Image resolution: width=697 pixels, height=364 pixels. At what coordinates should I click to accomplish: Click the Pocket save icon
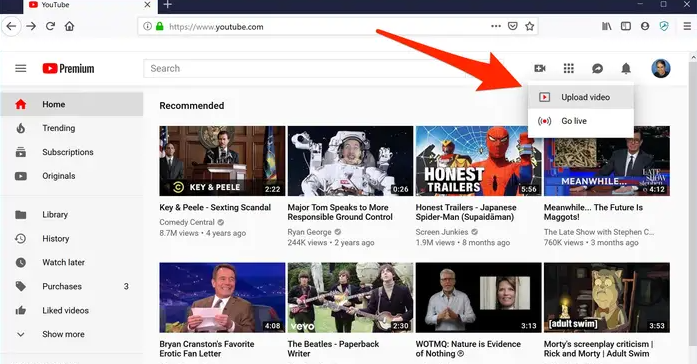pyautogui.click(x=513, y=26)
